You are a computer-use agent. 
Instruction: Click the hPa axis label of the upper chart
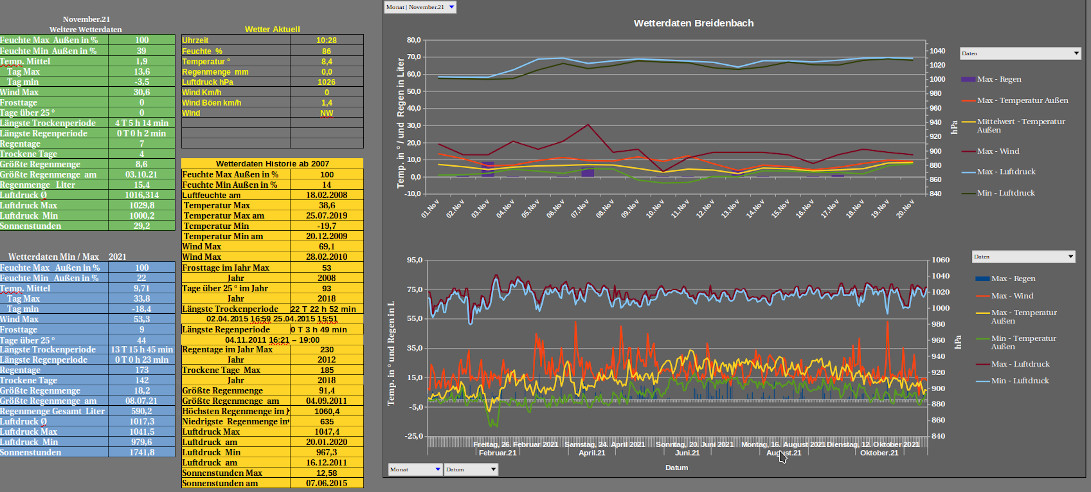[x=954, y=126]
